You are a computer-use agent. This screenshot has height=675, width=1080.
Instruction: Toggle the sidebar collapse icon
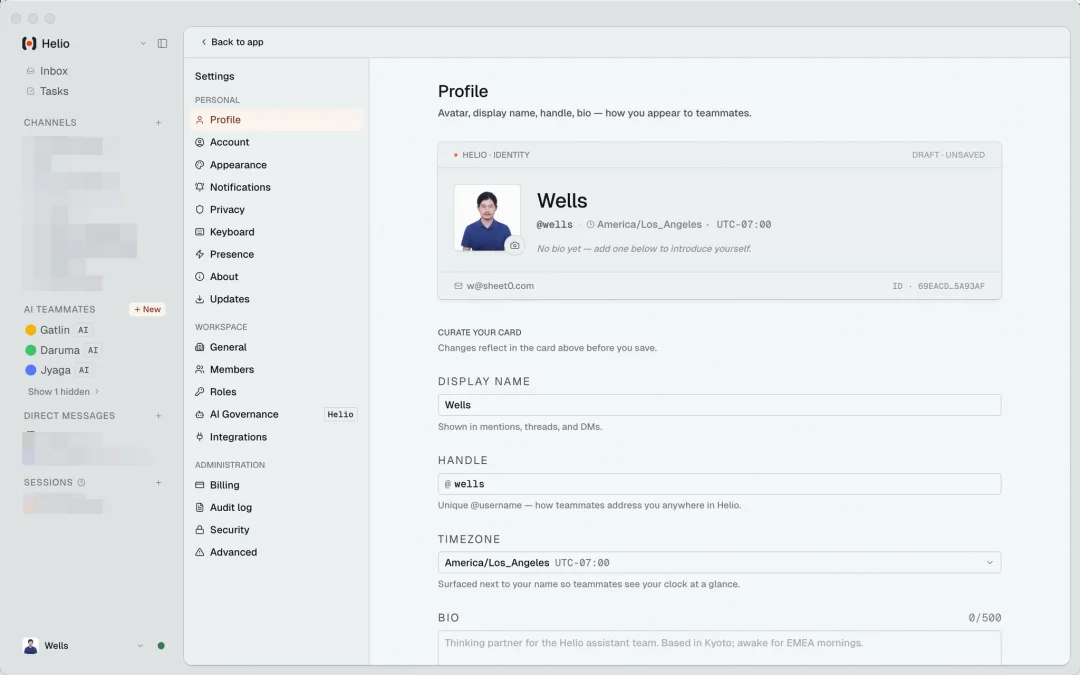coord(163,44)
